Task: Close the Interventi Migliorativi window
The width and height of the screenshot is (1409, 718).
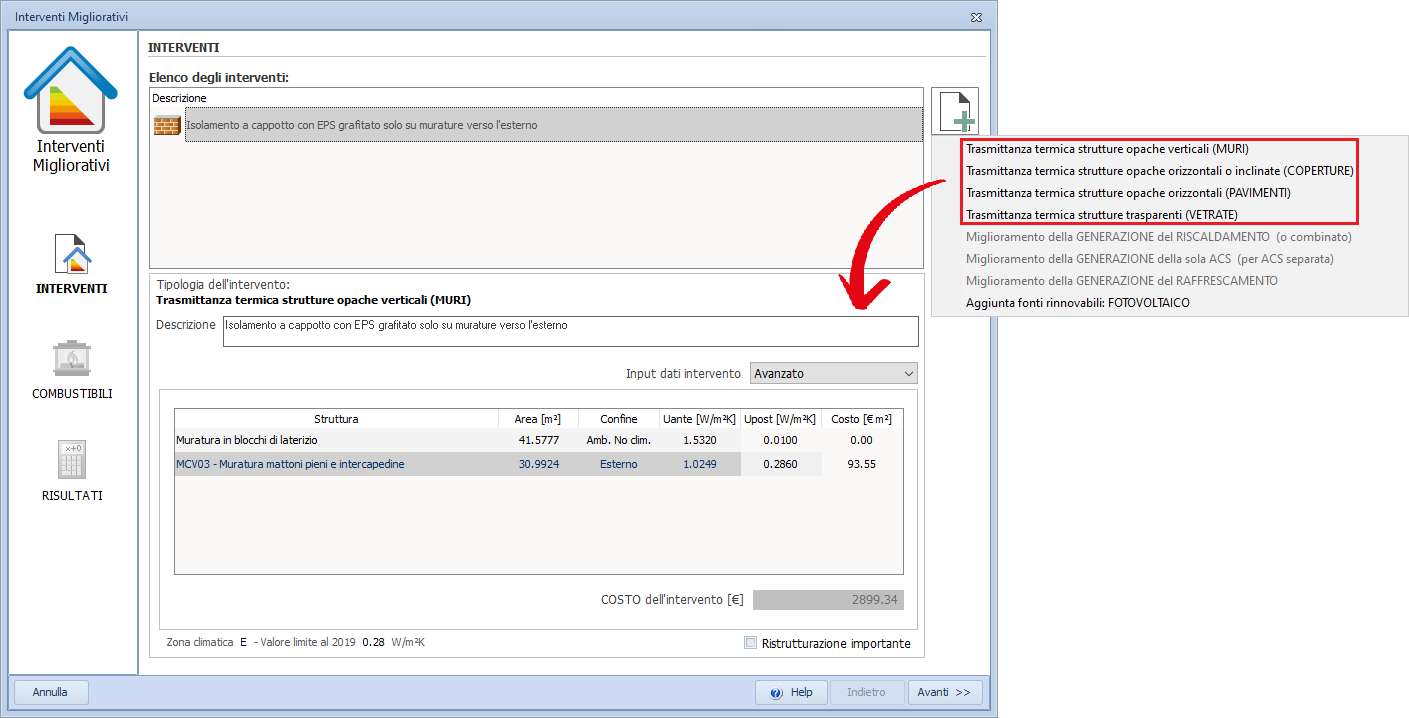Action: point(976,17)
